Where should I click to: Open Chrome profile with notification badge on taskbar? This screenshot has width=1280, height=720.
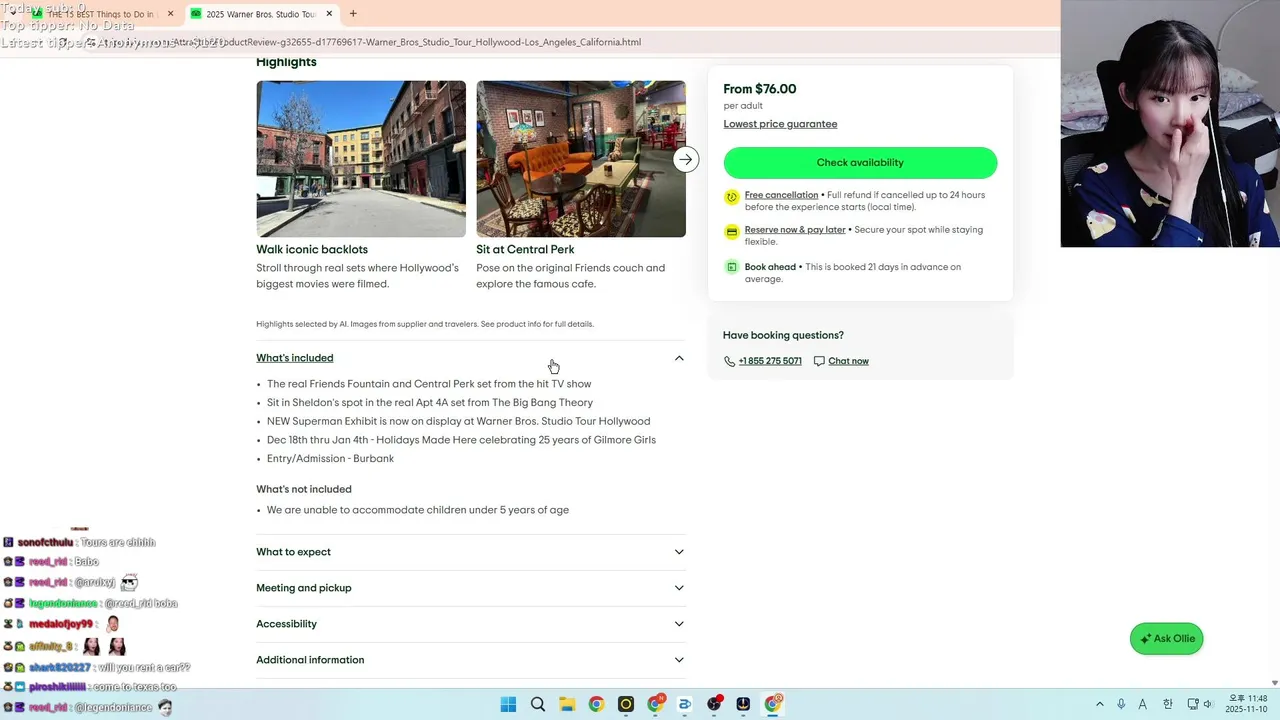[655, 704]
